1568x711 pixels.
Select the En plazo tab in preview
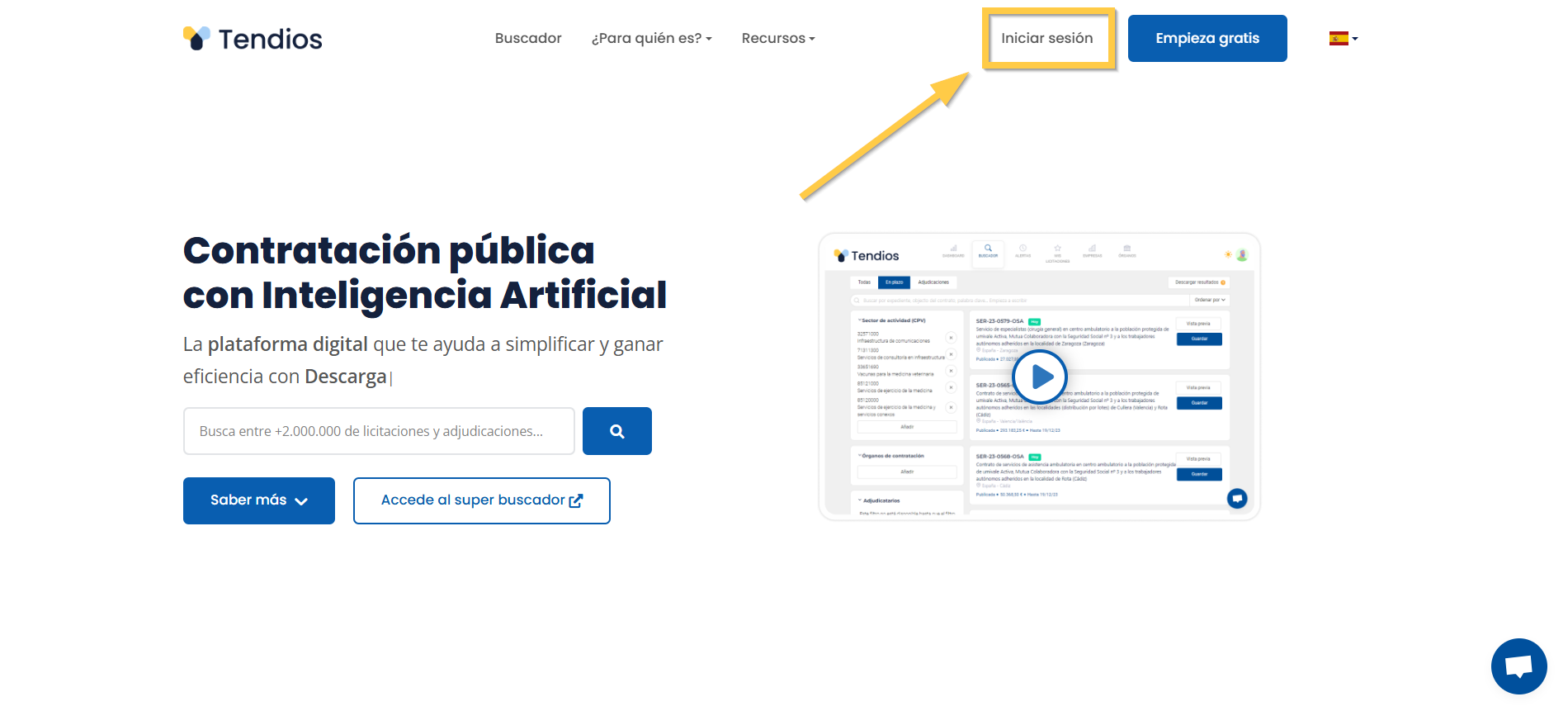click(x=895, y=282)
